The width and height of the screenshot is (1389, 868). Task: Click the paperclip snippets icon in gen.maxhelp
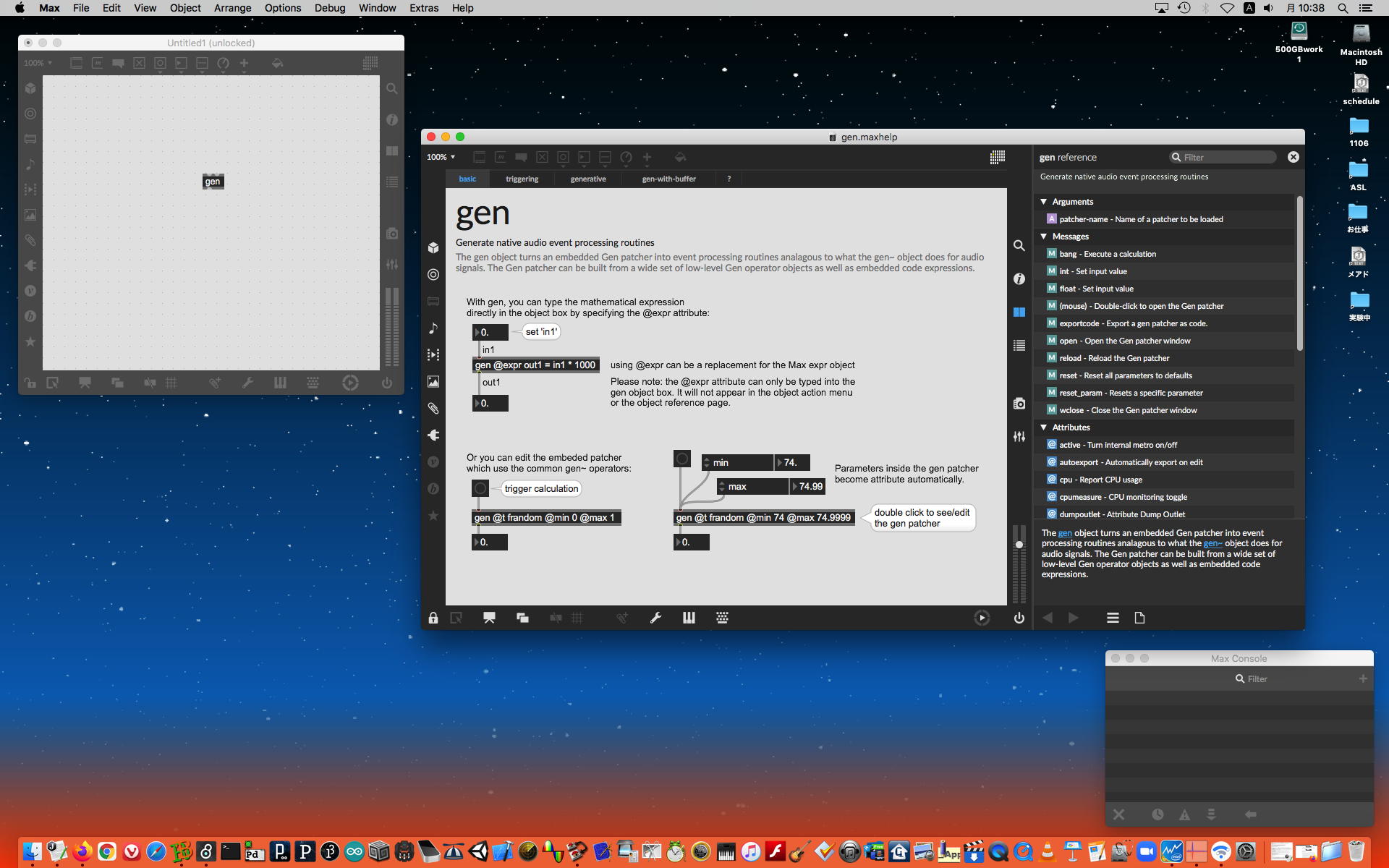click(x=433, y=408)
